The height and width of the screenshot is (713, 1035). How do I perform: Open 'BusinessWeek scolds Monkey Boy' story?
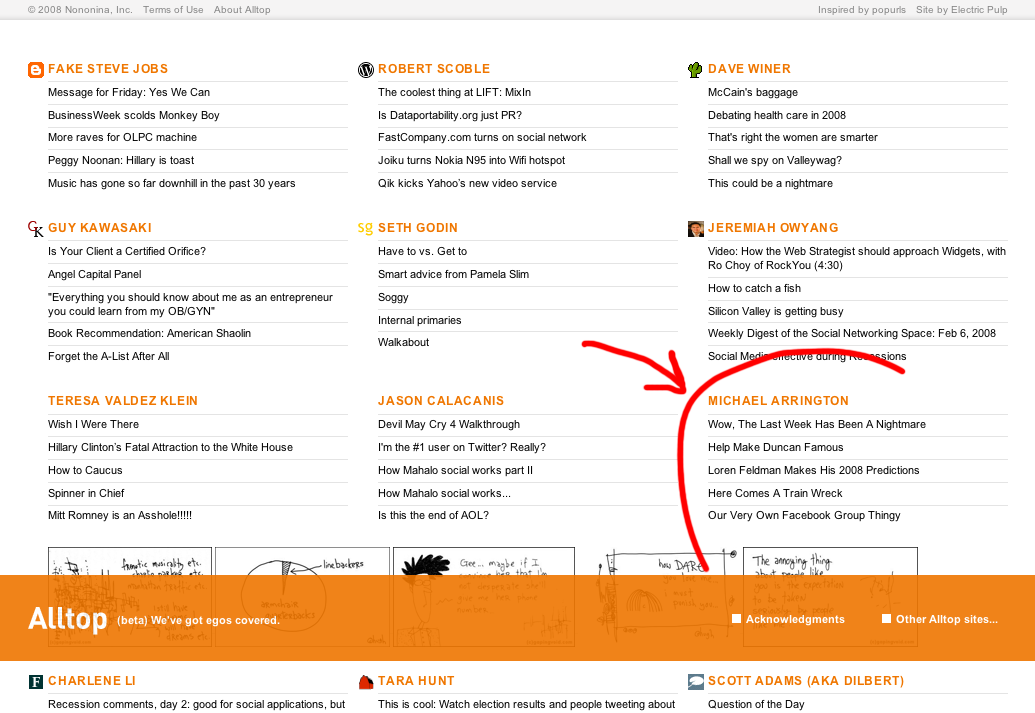[x=133, y=115]
